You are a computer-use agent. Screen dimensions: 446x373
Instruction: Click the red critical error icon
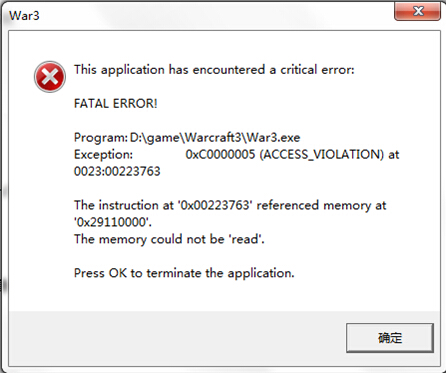[50, 77]
